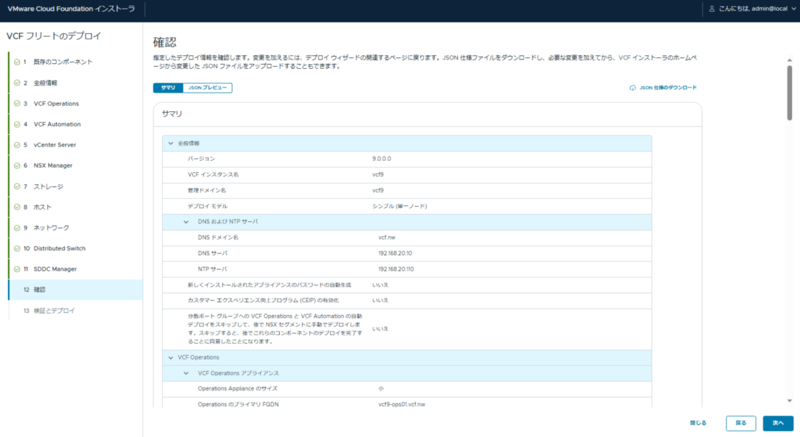This screenshot has height=437, width=800.
Task: Click the Operations Appliance のサイズ label
Action: click(238, 389)
